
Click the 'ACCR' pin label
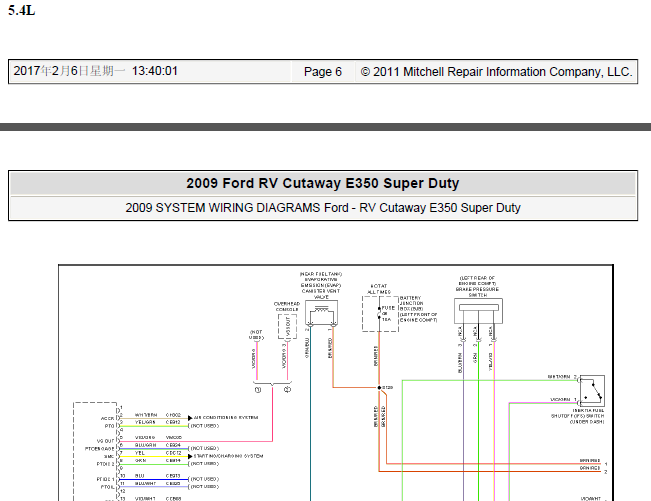tap(107, 418)
